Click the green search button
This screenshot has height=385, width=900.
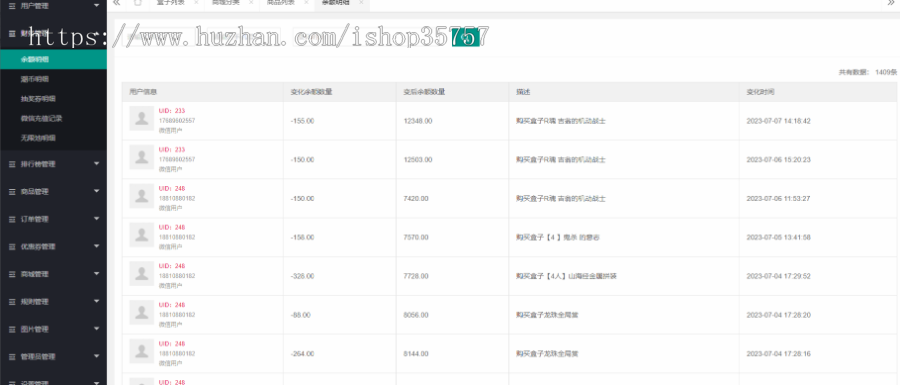point(465,37)
